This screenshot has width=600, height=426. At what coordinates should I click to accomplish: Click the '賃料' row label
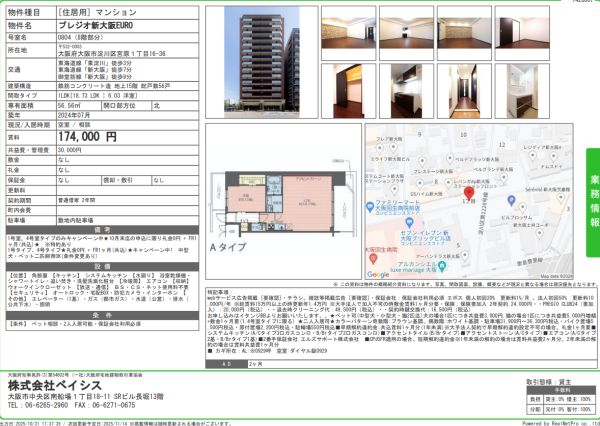tap(13, 137)
